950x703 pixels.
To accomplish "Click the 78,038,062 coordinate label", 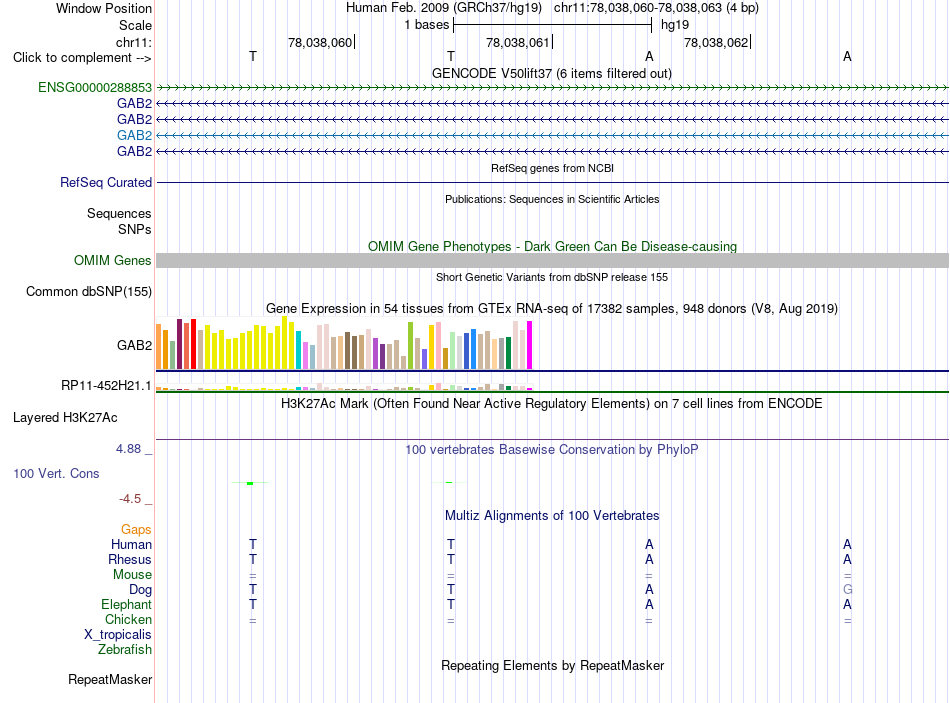I will click(x=716, y=42).
